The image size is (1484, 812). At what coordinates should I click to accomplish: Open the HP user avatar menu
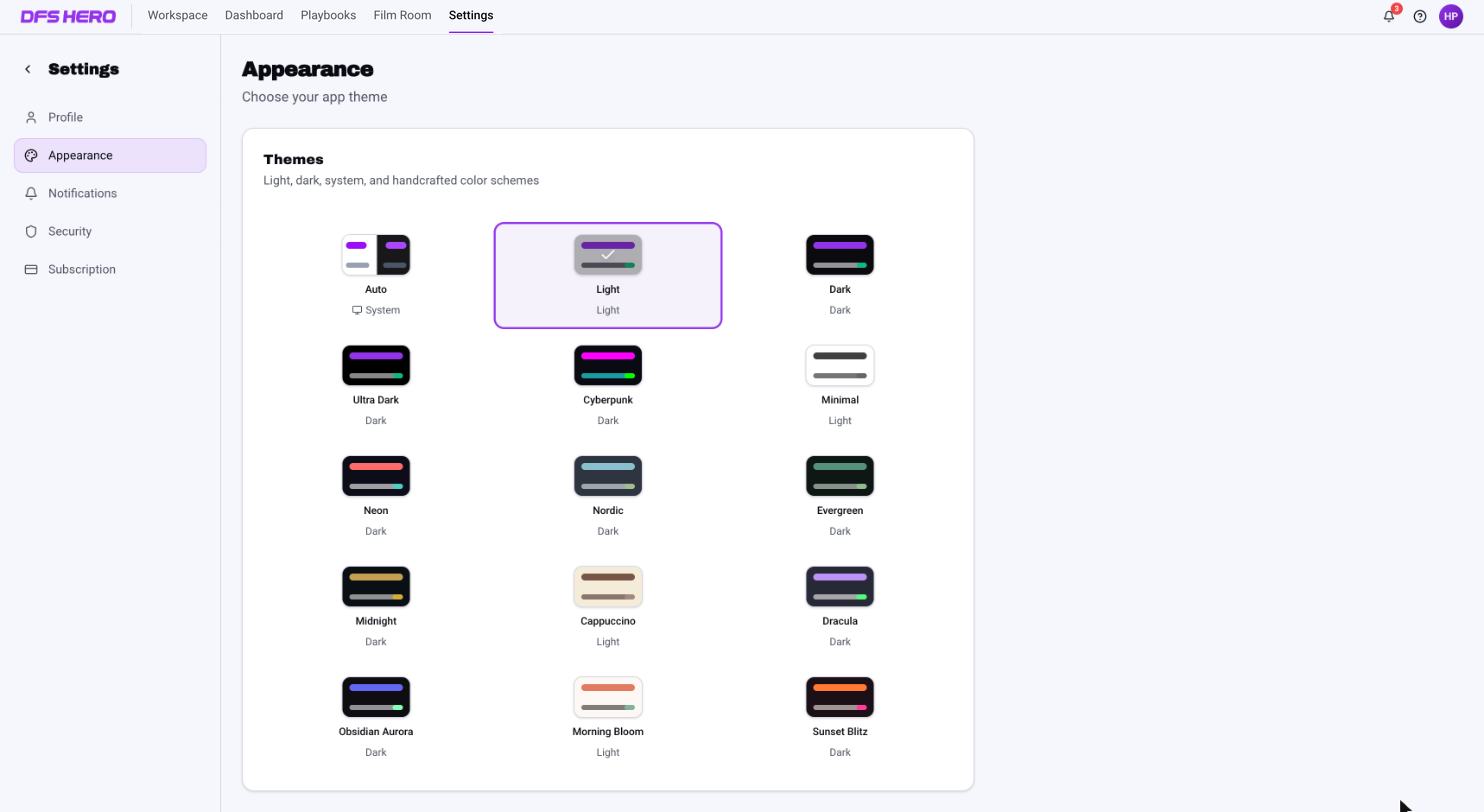pos(1451,16)
